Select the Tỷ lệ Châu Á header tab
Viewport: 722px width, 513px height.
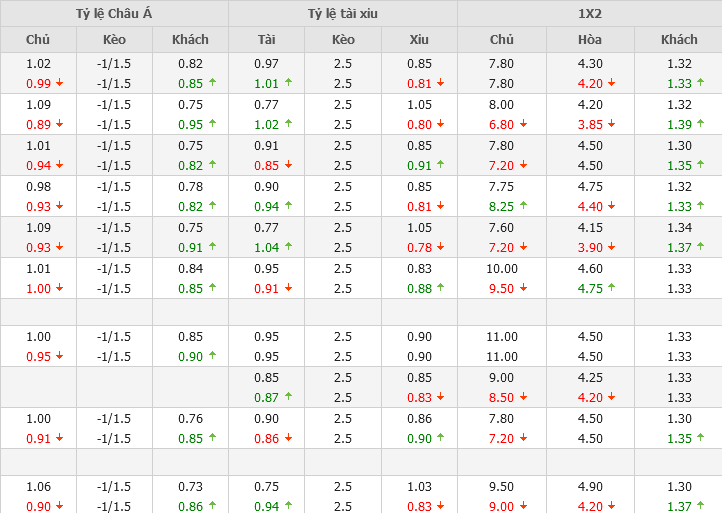(114, 14)
